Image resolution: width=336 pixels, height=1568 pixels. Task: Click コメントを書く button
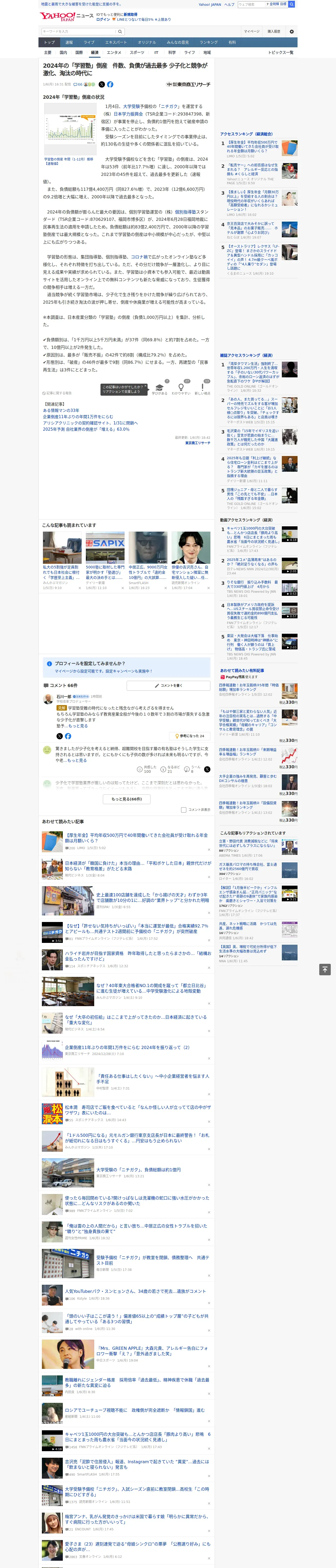coord(168,685)
